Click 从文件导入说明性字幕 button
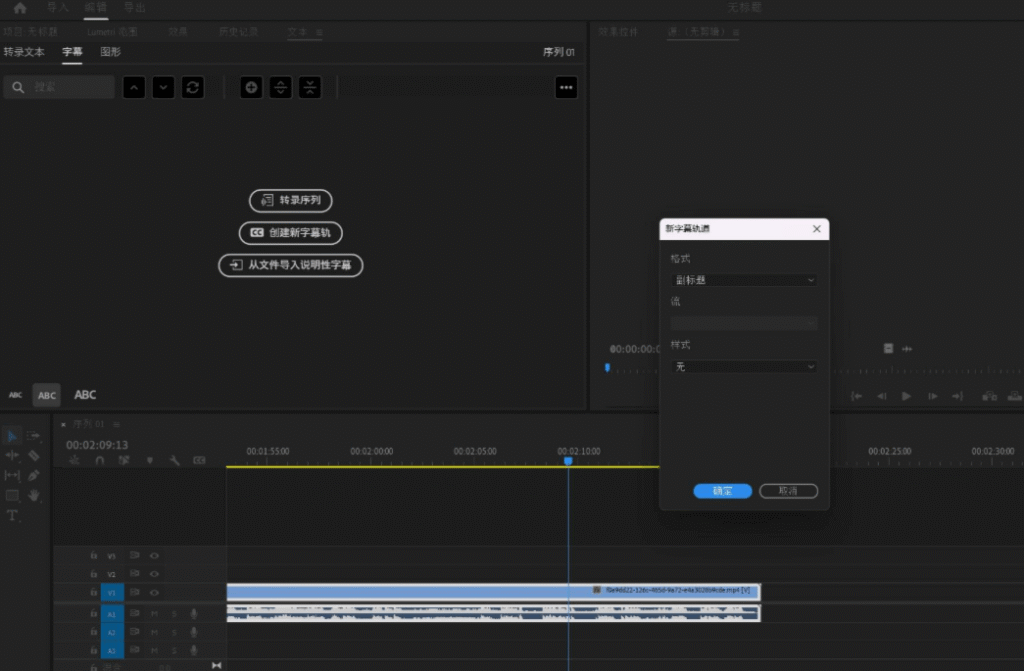 point(291,265)
